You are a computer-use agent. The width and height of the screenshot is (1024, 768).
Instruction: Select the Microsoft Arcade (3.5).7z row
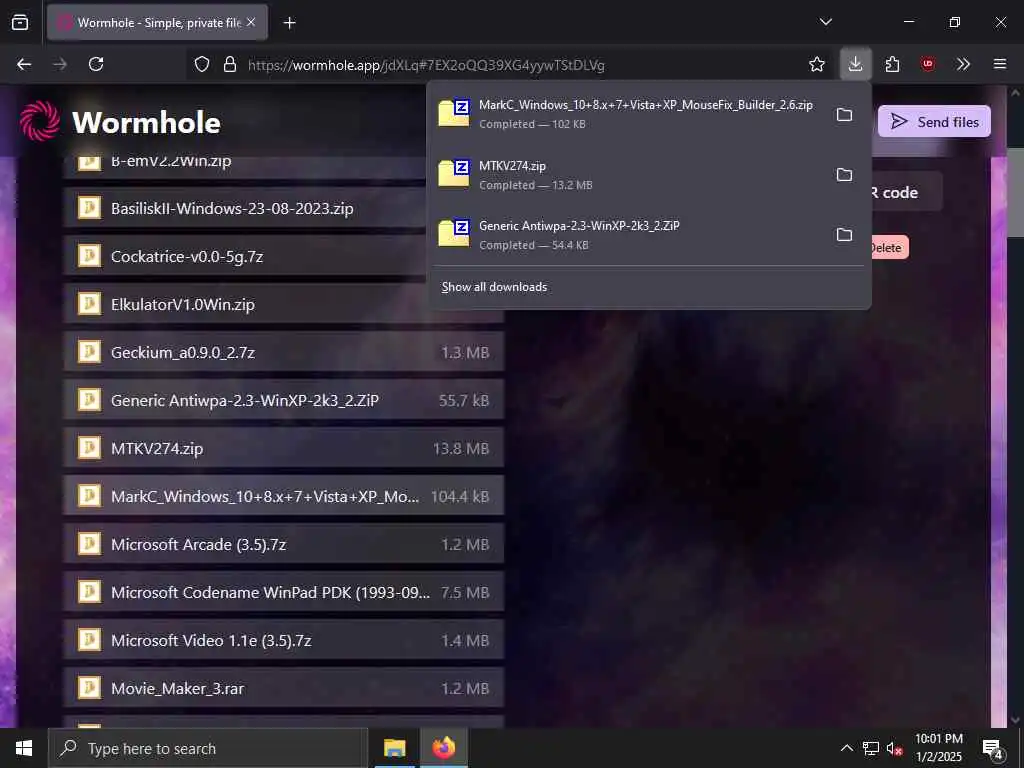point(284,545)
